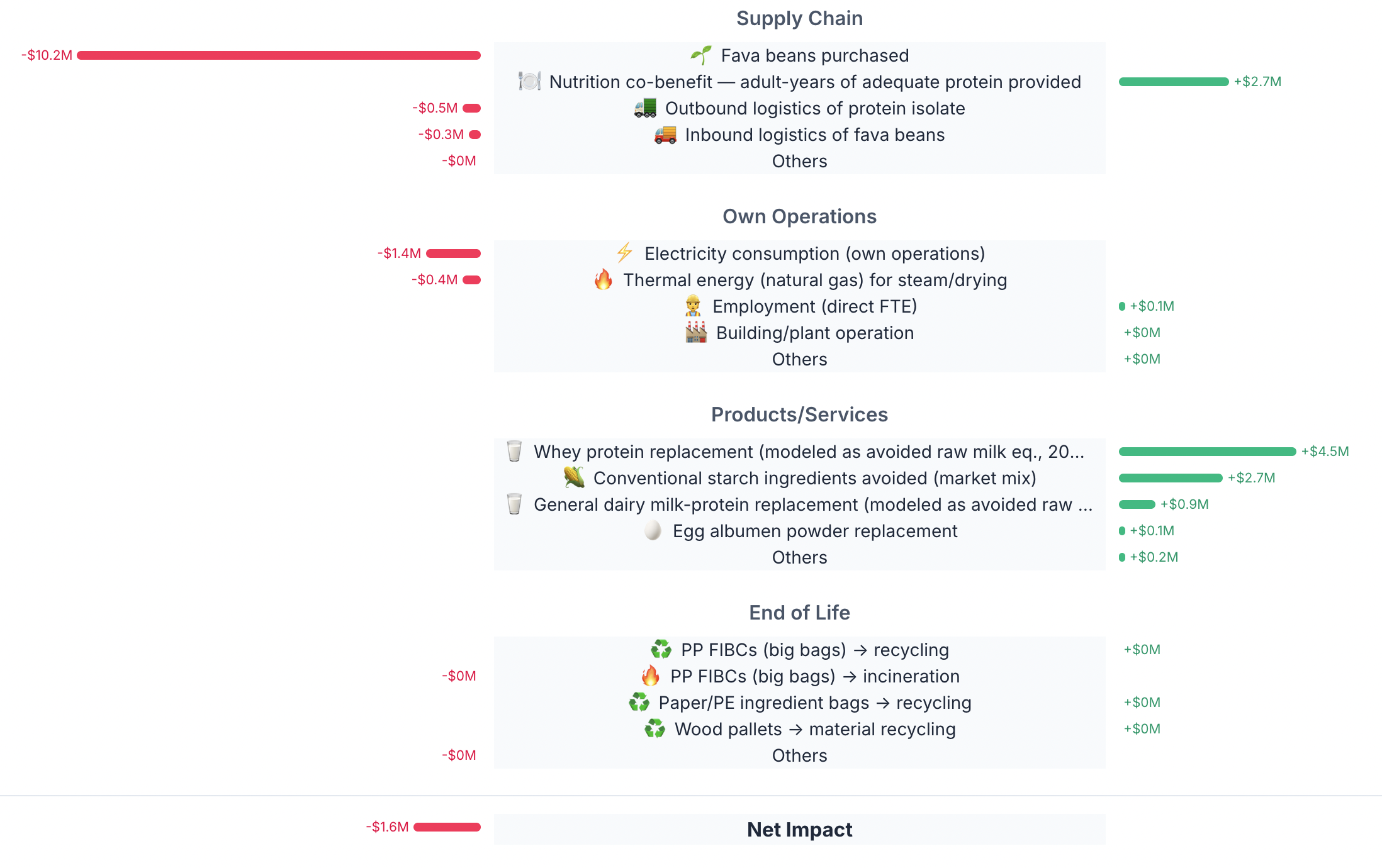Click the End of Life section heading

[799, 613]
